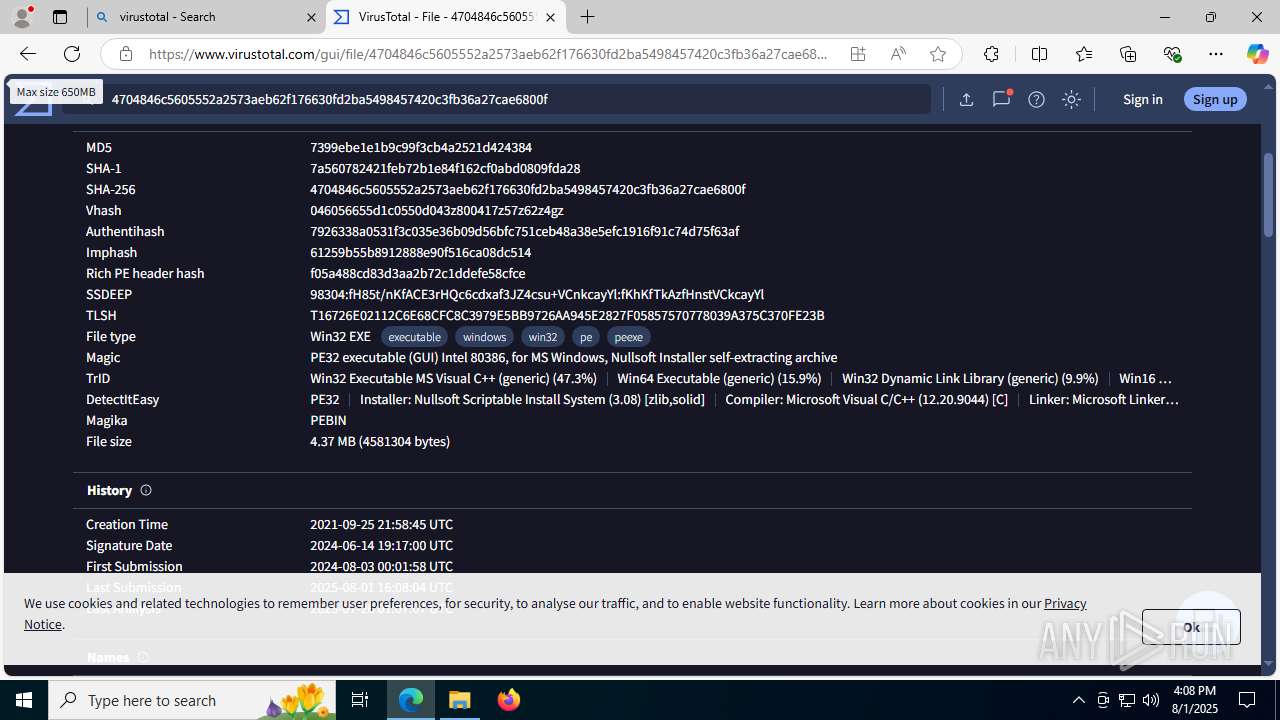Click the Sign up button

click(1215, 99)
